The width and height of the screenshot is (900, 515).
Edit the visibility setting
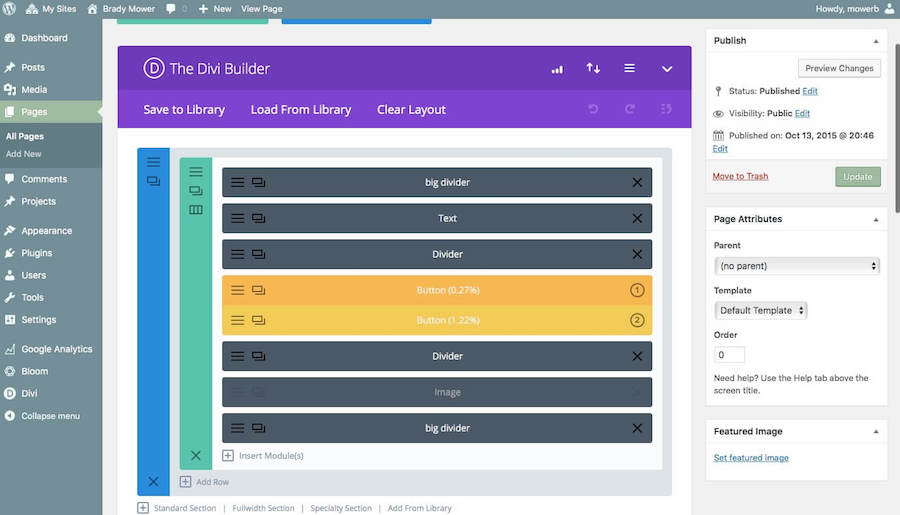[802, 114]
